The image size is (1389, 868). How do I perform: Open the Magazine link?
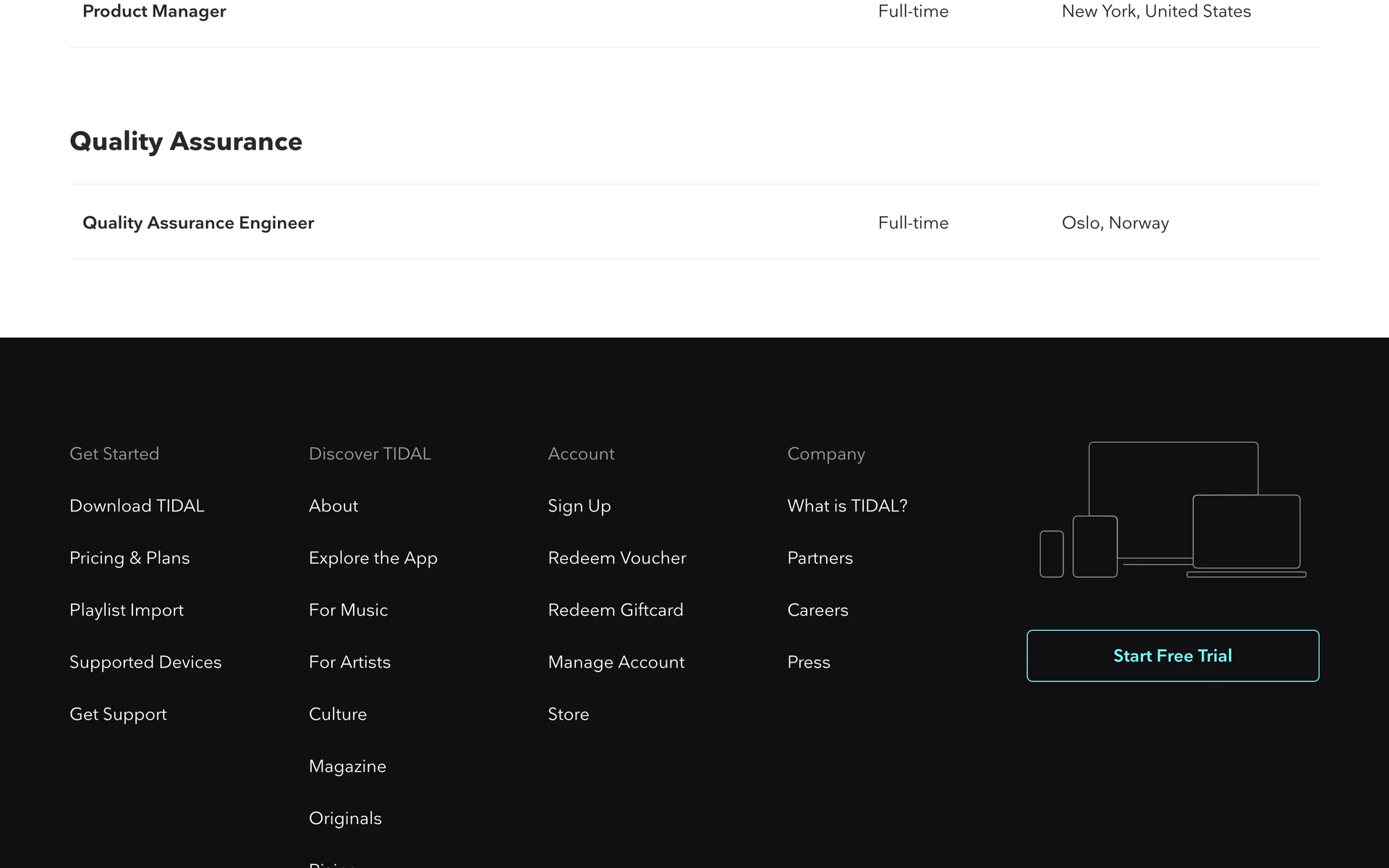(347, 766)
